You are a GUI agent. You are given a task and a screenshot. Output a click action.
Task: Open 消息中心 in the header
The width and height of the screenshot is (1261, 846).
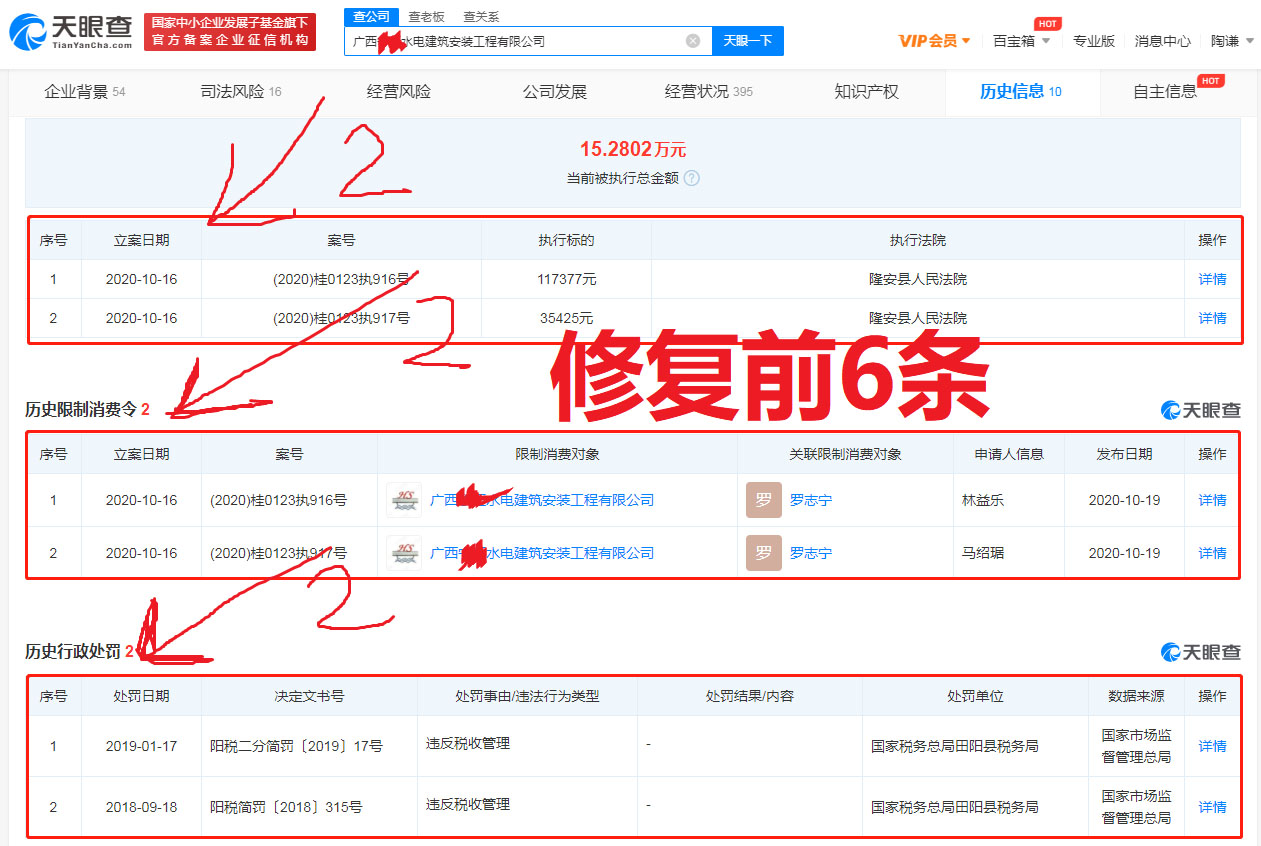point(1162,41)
